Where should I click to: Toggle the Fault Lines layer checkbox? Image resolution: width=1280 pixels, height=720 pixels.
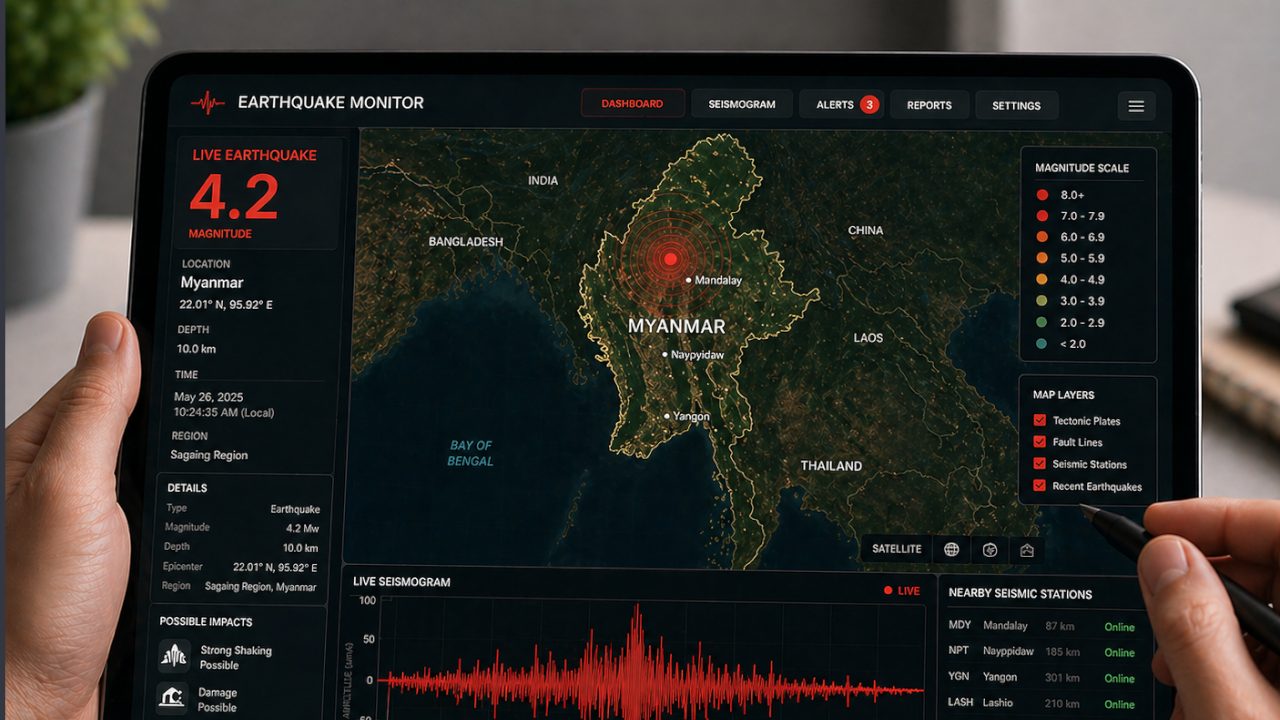1040,442
